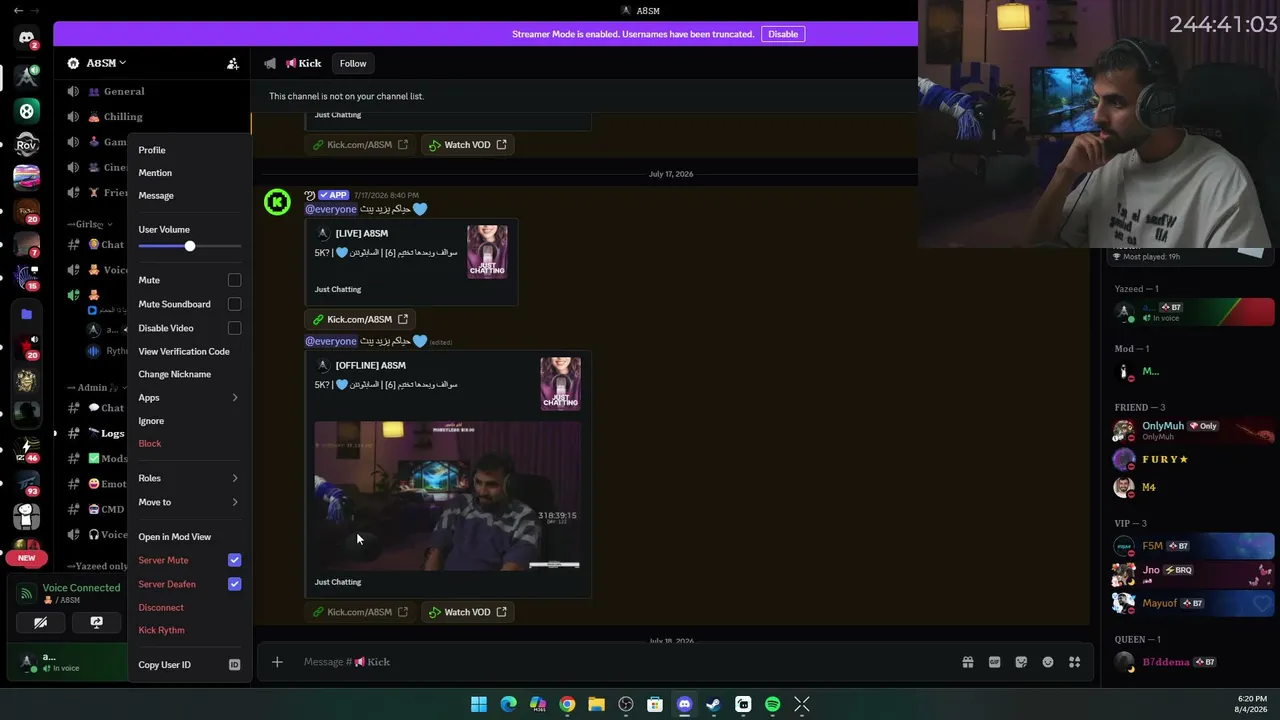Viewport: 1280px width, 720px height.
Task: Click the announcement megaphone icon in channel header
Action: click(x=270, y=63)
